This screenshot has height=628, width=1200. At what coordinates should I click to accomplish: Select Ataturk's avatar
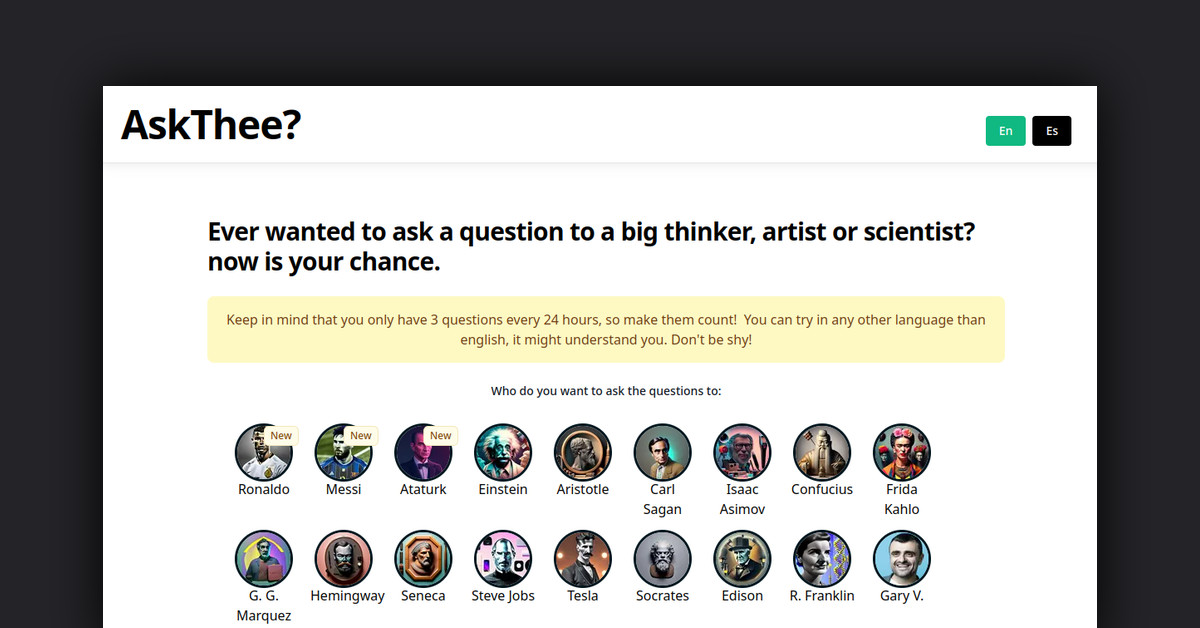click(x=424, y=452)
